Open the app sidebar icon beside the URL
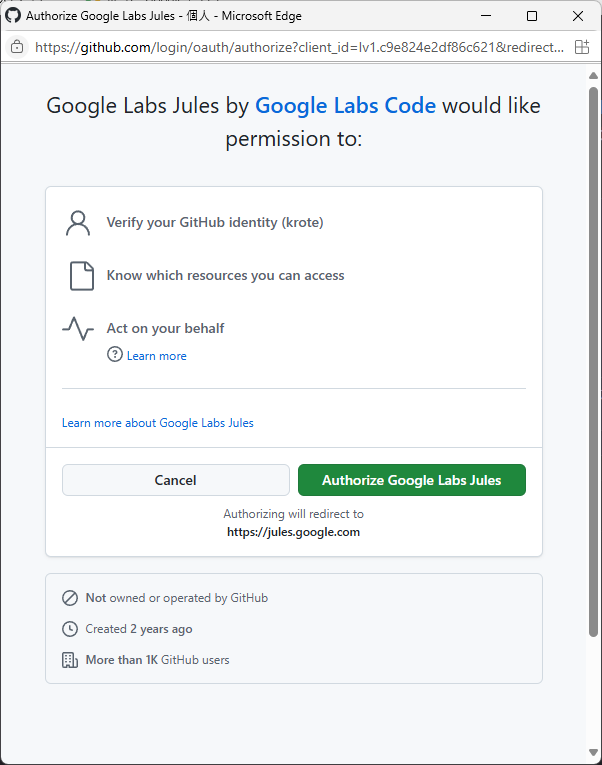 [582, 47]
